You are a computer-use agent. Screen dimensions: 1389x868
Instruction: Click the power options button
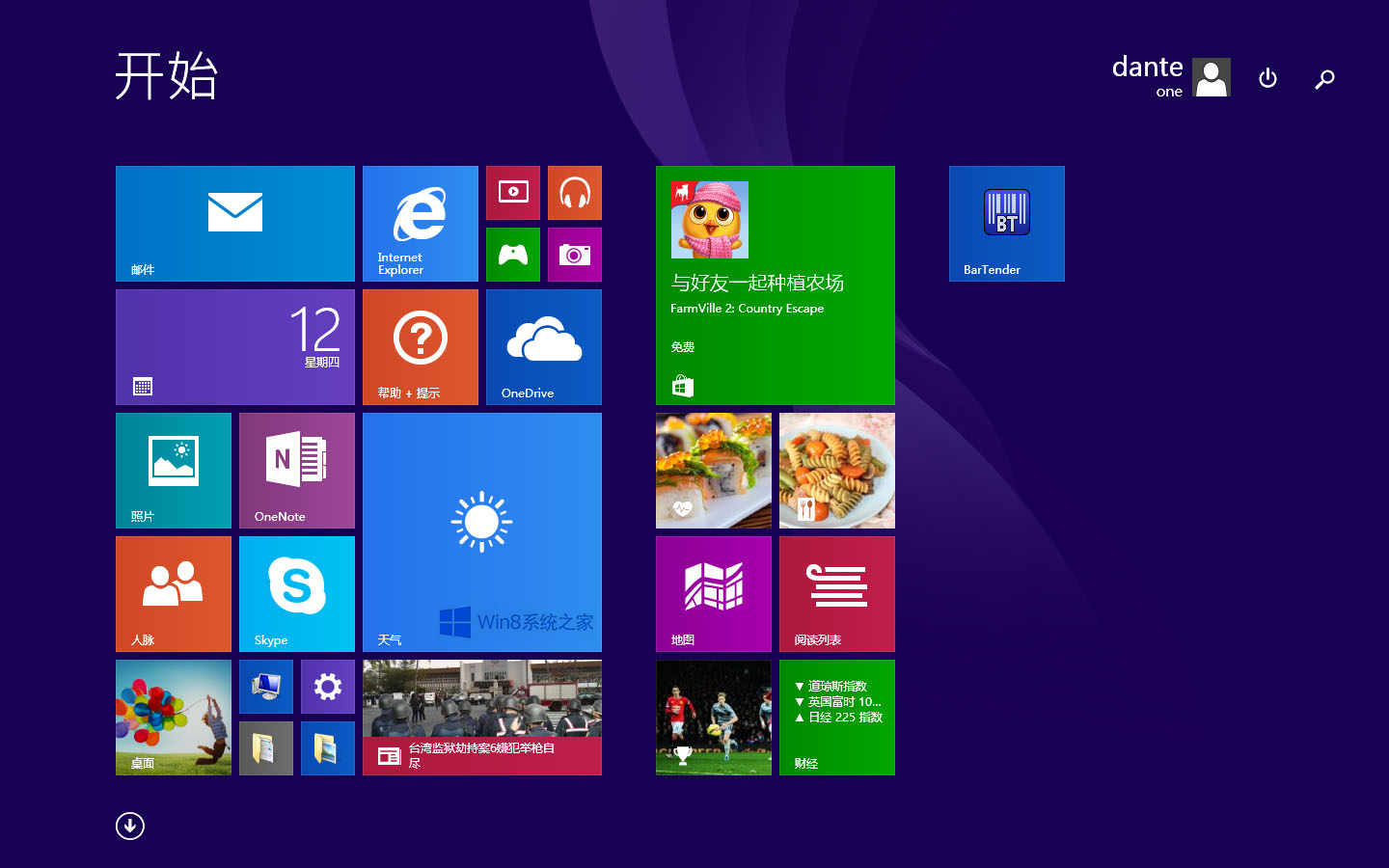1268,78
